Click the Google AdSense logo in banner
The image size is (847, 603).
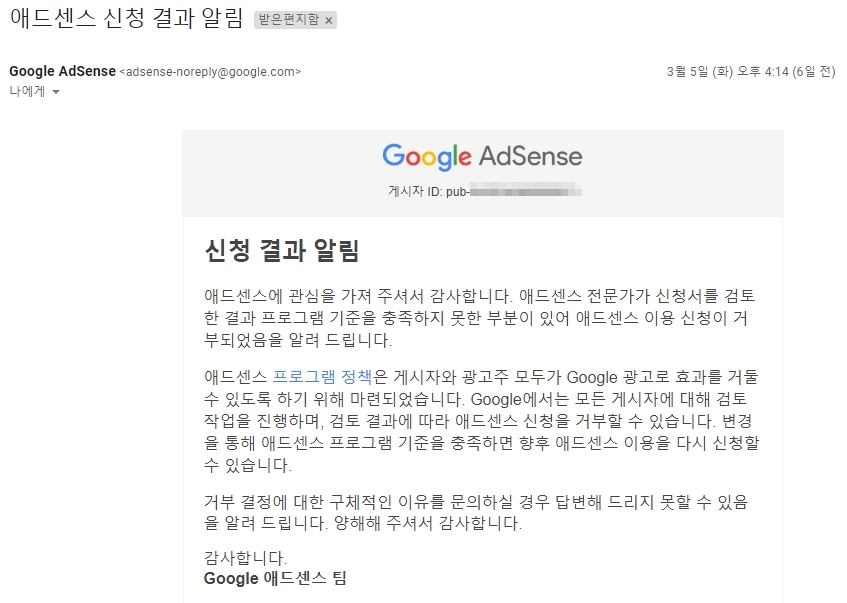pyautogui.click(x=482, y=156)
